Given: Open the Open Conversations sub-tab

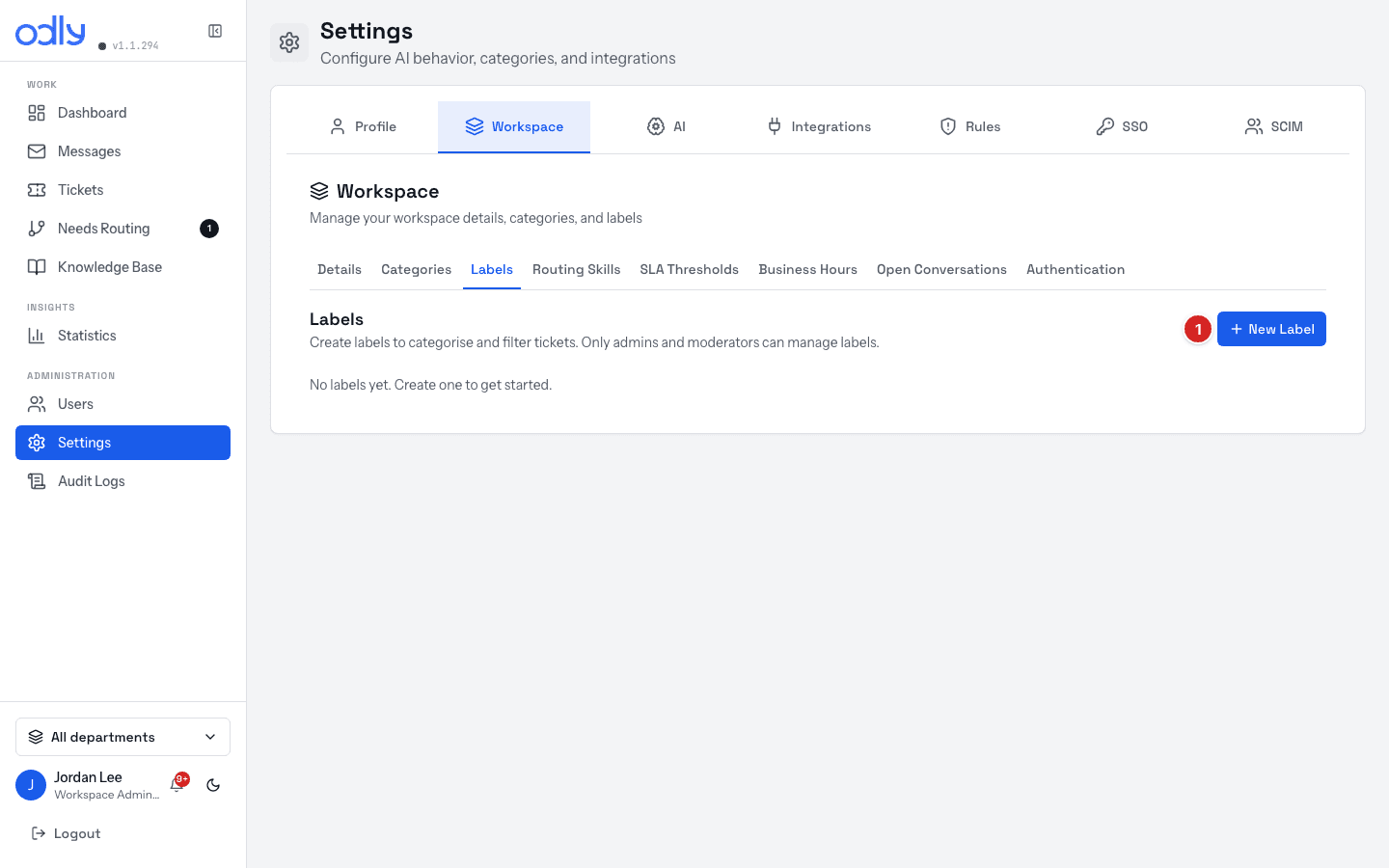Looking at the screenshot, I should pyautogui.click(x=941, y=269).
